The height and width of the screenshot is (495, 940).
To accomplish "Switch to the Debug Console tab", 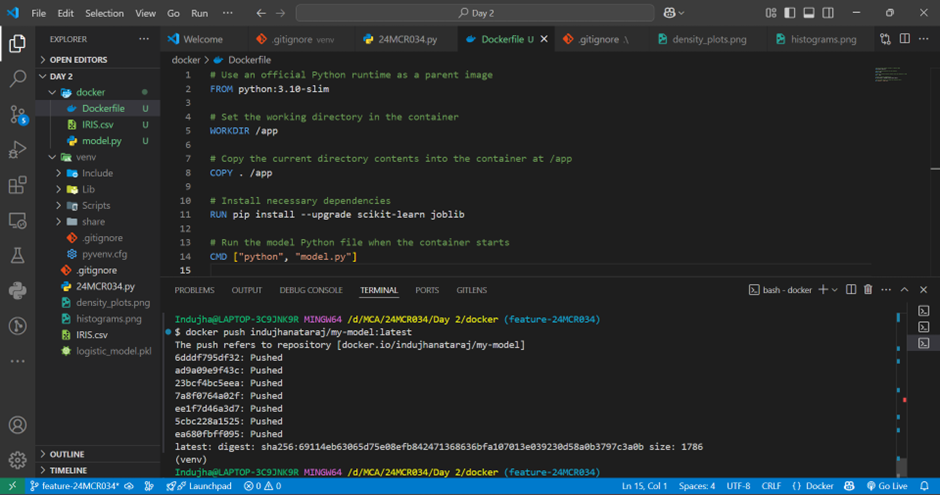I will 311,290.
